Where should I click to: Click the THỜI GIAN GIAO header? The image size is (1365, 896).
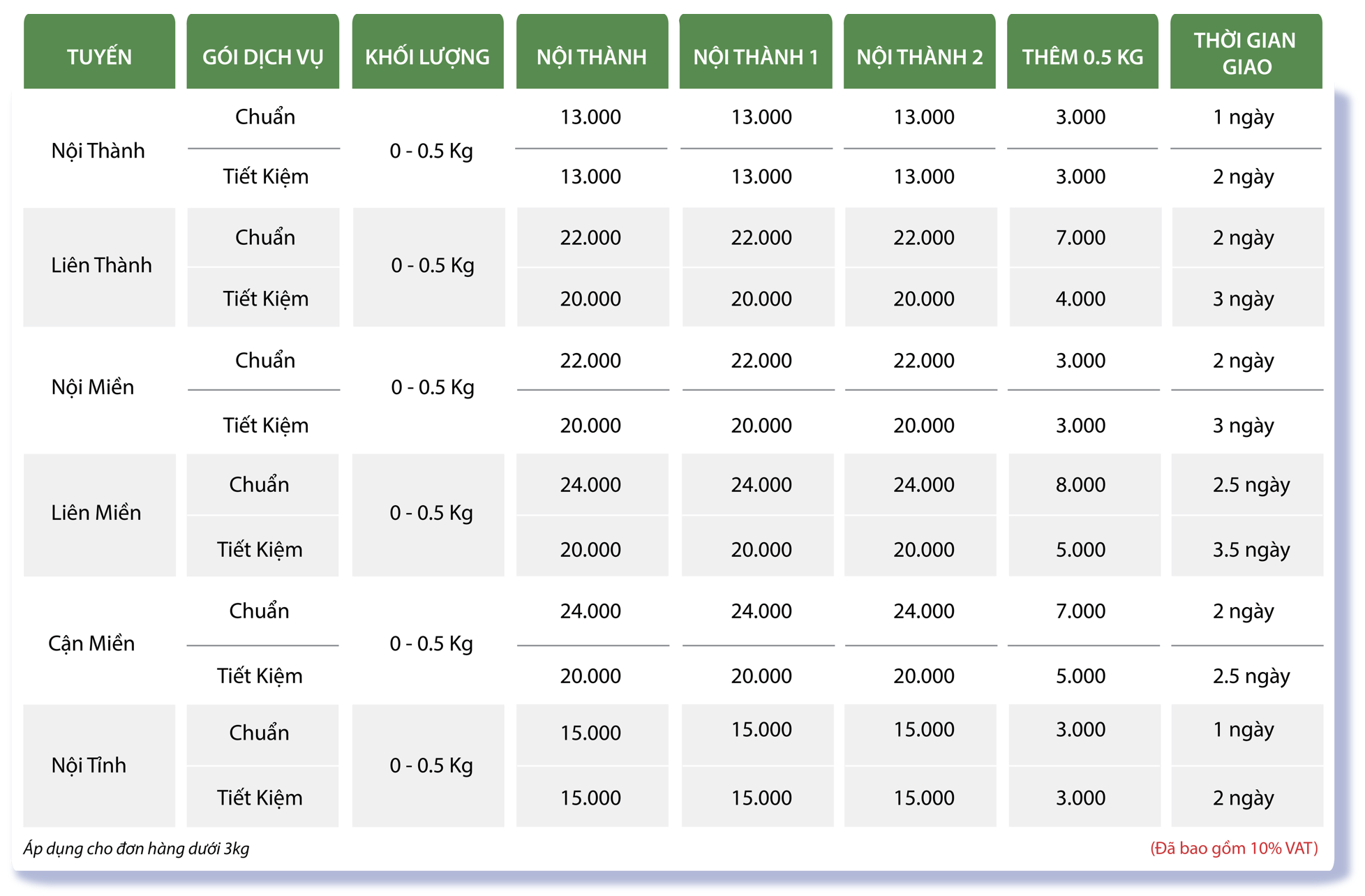click(x=1246, y=52)
